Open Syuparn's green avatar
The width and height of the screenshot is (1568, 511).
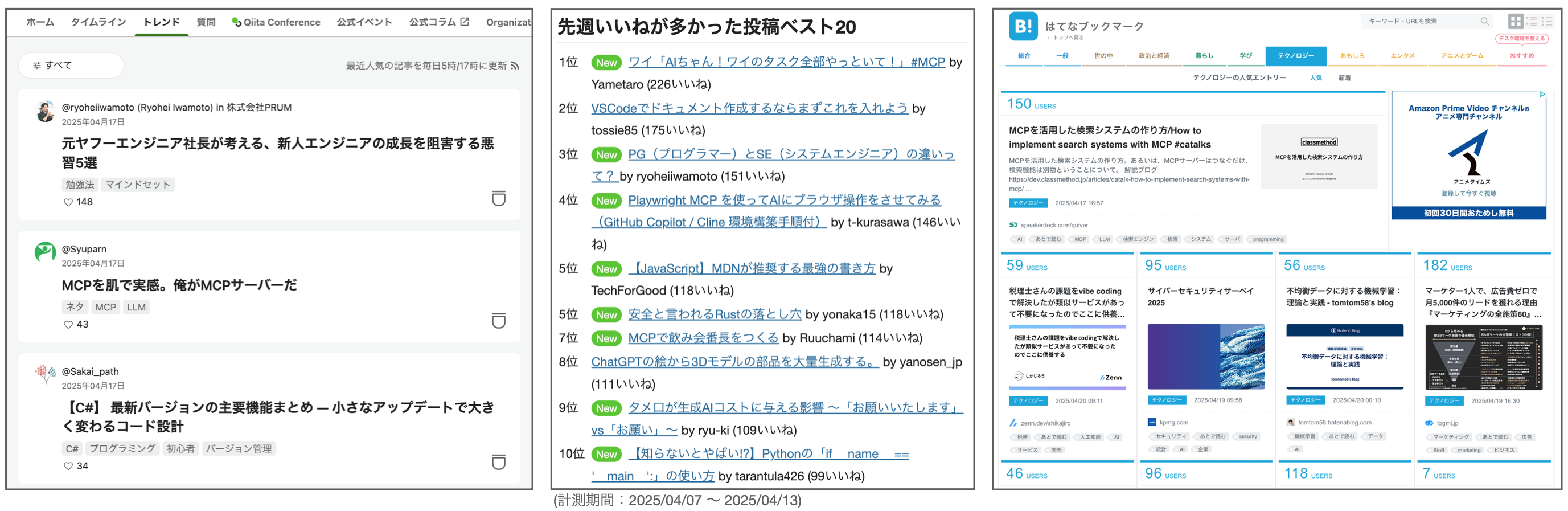coord(45,252)
